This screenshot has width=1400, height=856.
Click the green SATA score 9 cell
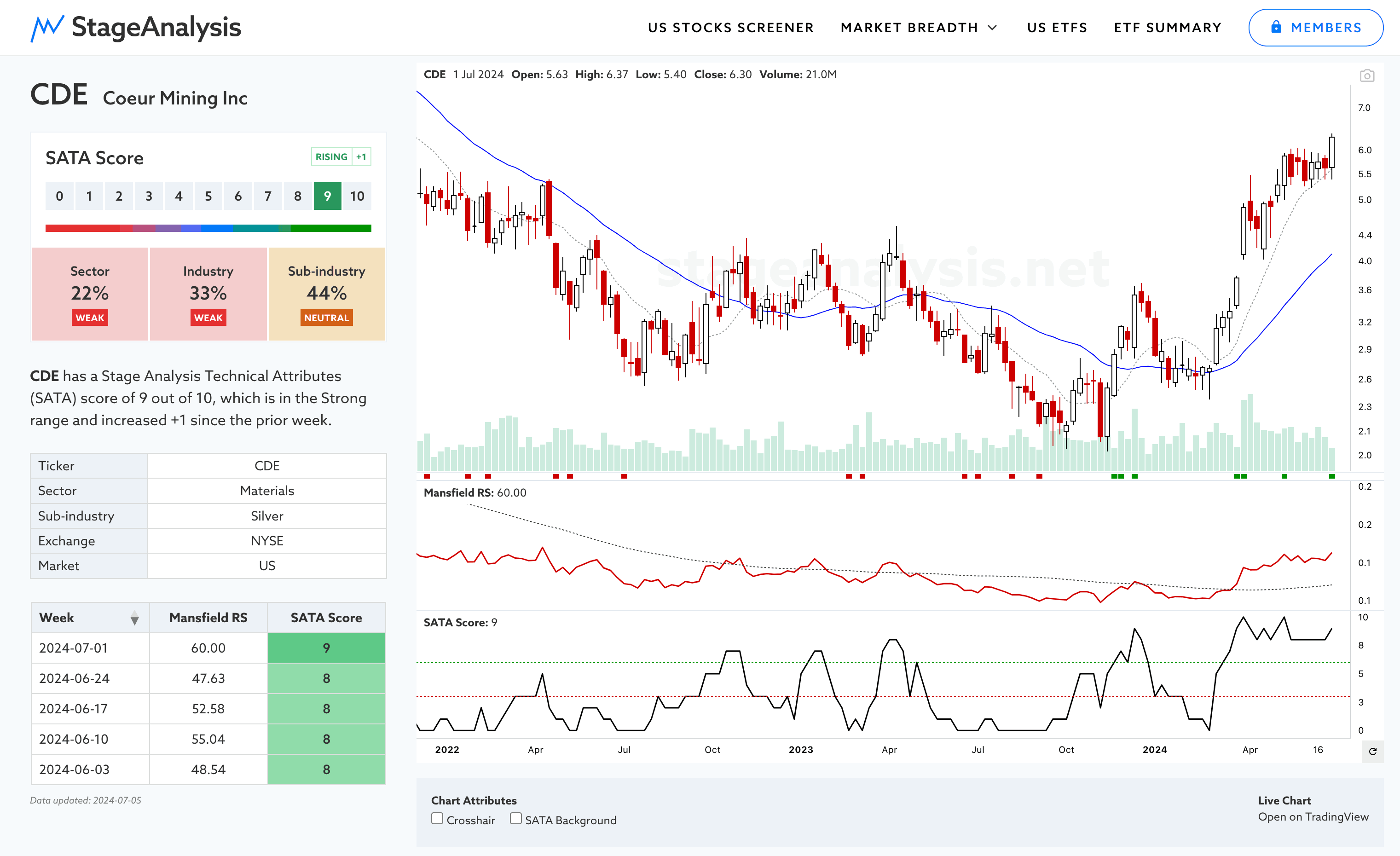pos(326,648)
